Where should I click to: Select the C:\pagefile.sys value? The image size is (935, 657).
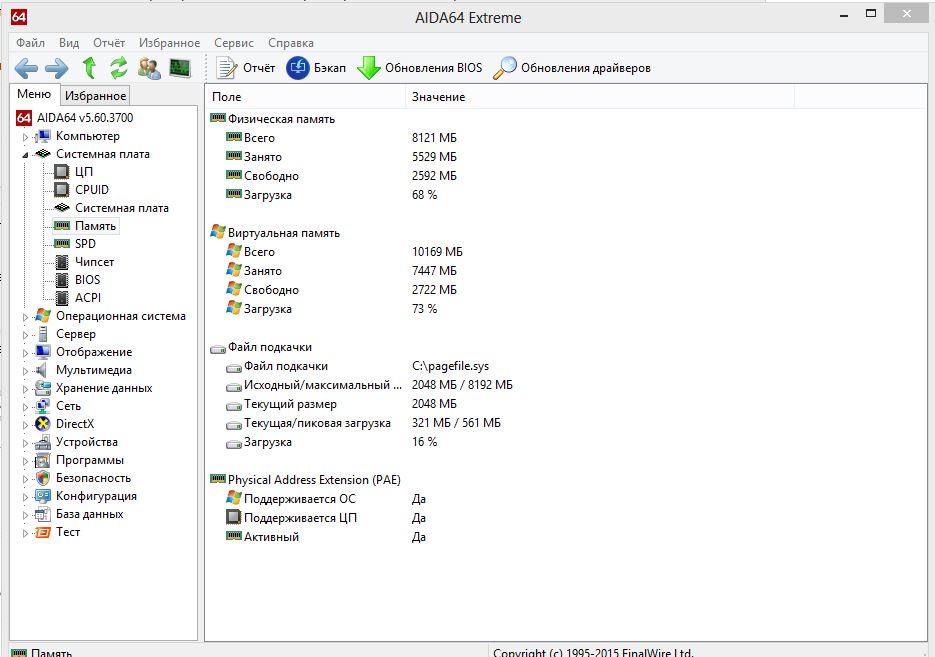(x=450, y=366)
